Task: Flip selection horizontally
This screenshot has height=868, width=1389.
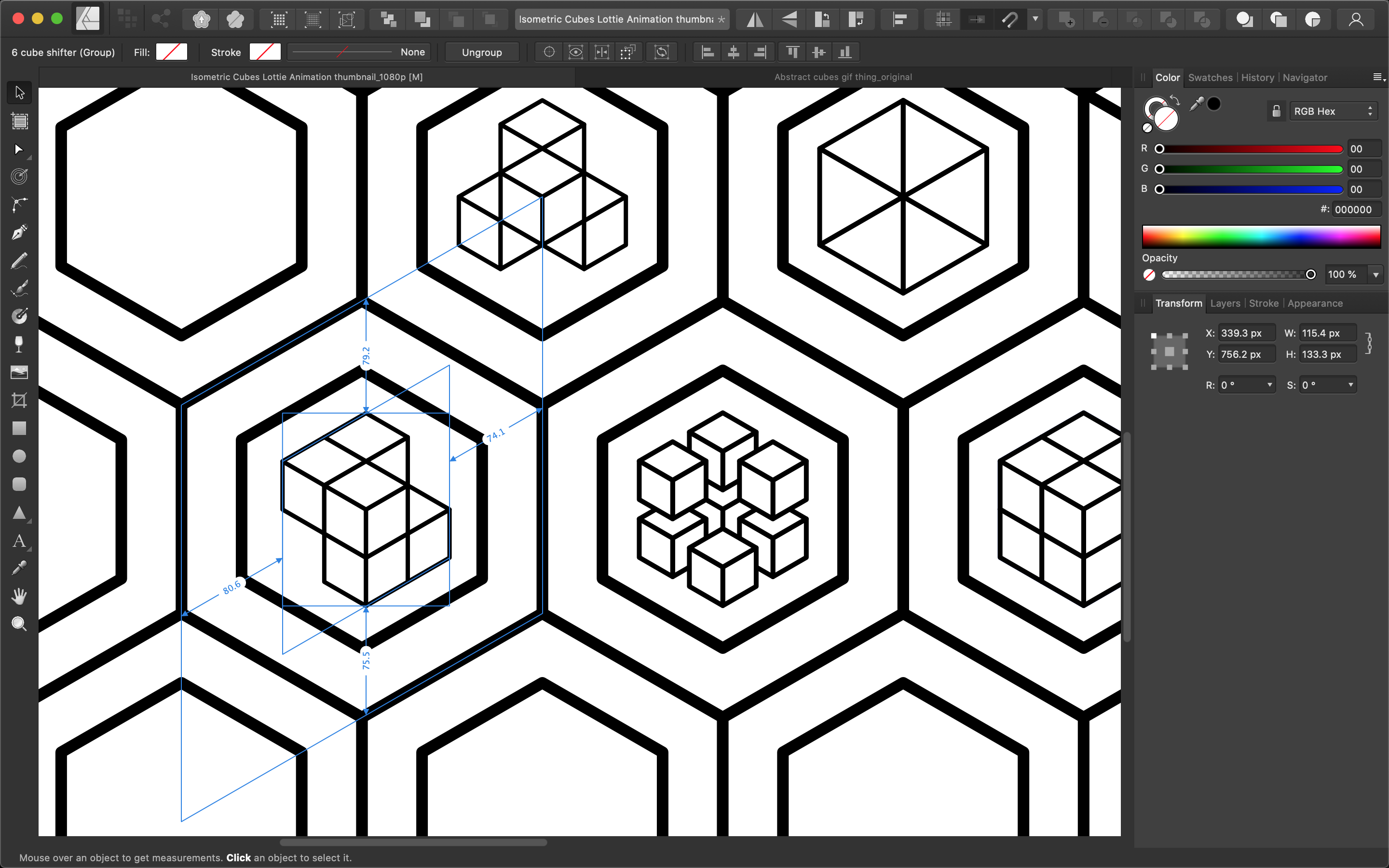Action: click(x=755, y=19)
